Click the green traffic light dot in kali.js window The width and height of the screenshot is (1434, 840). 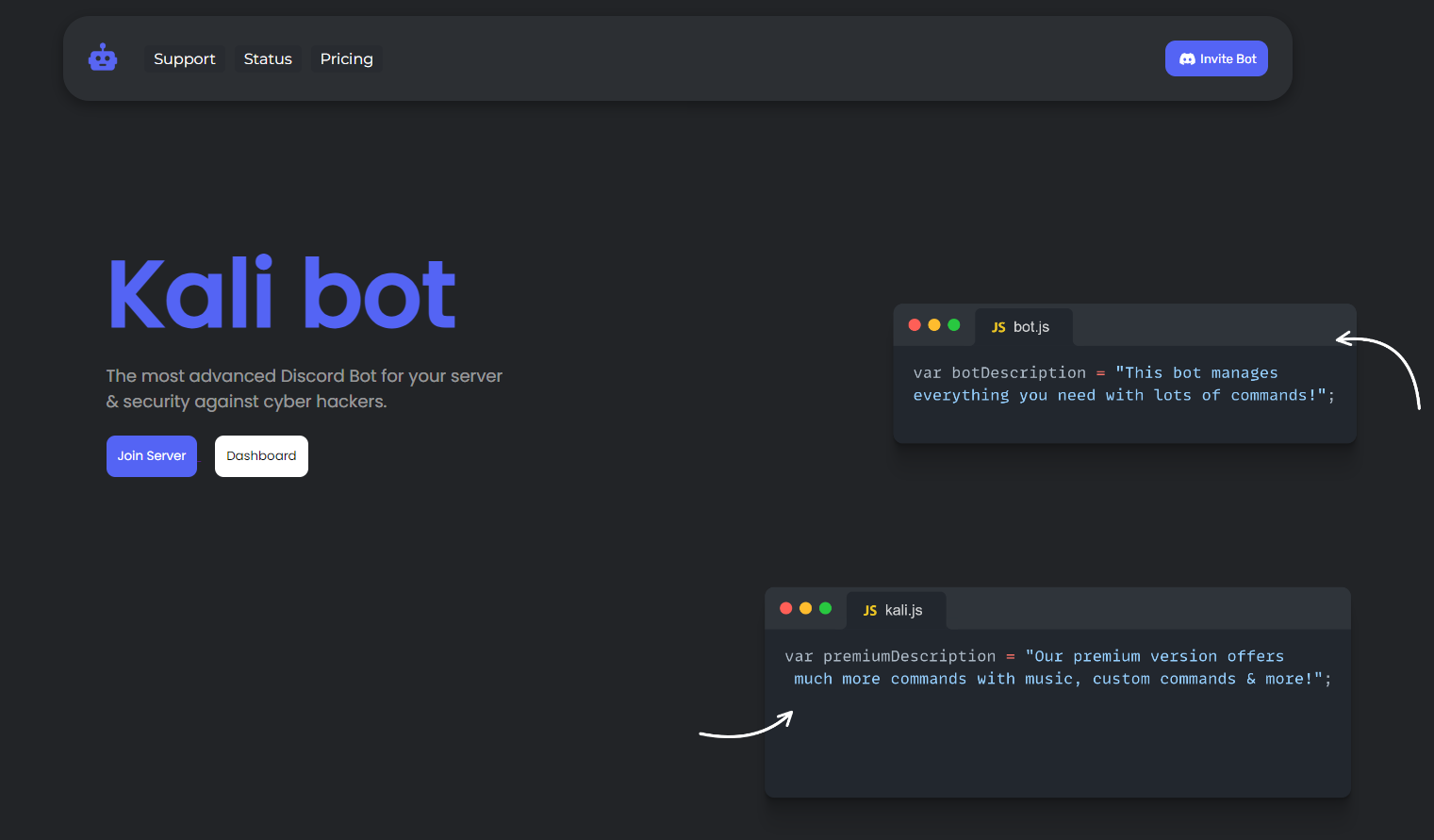(826, 608)
